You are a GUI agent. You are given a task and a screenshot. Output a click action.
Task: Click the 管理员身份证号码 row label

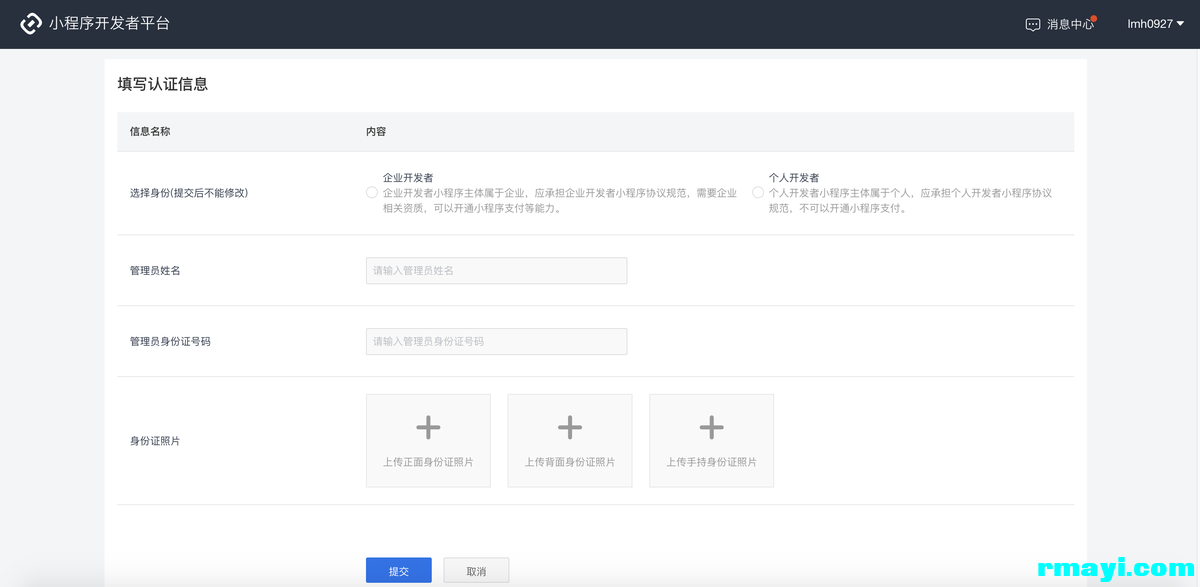point(170,341)
